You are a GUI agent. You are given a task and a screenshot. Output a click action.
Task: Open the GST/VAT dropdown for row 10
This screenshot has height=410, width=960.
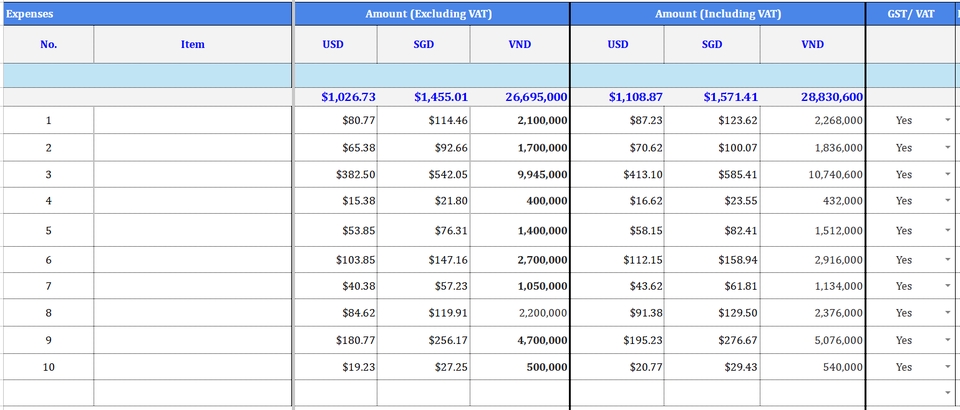(947, 367)
